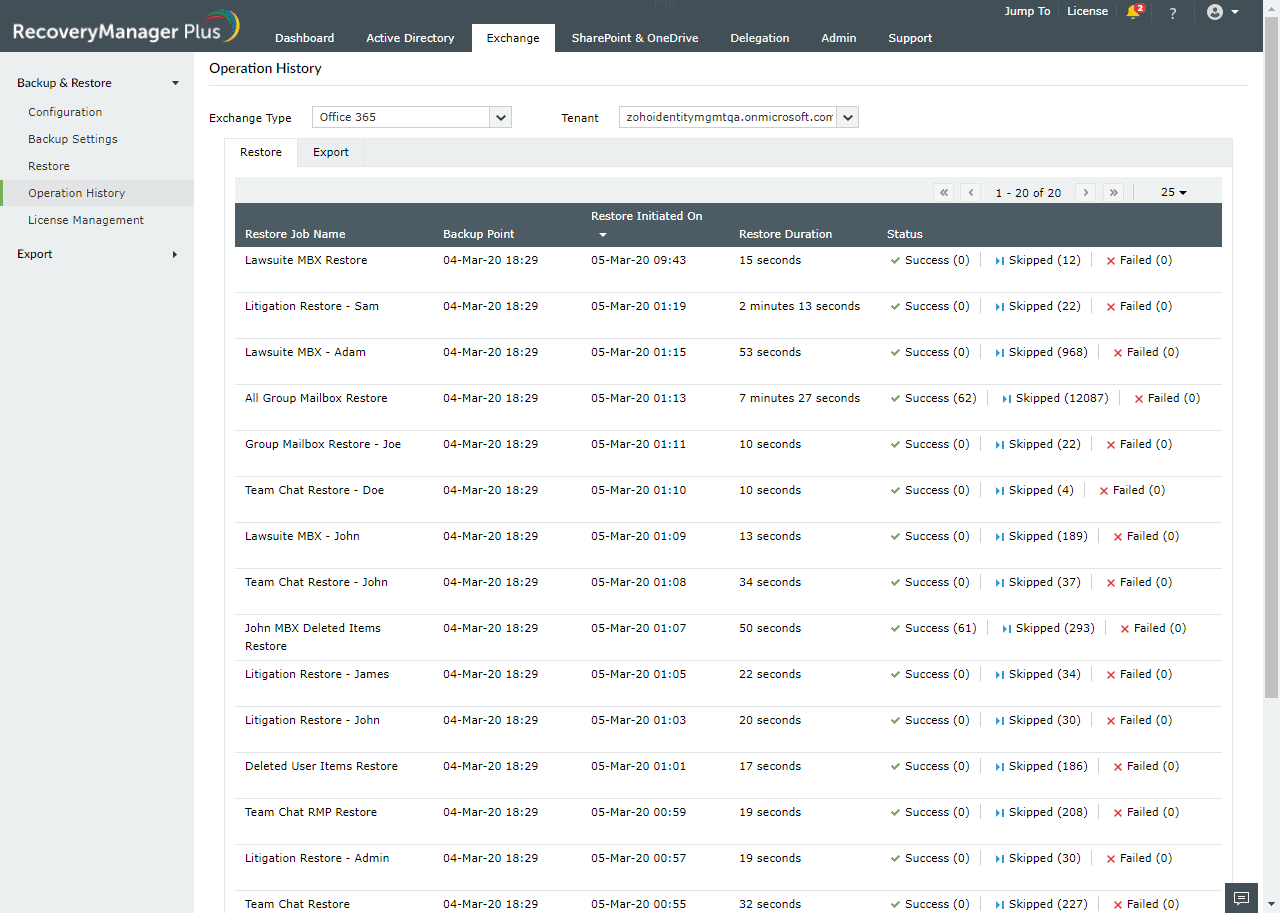Screen dimensions: 1280x913
Task: Switch to the Export sub-tab
Action: tap(331, 153)
